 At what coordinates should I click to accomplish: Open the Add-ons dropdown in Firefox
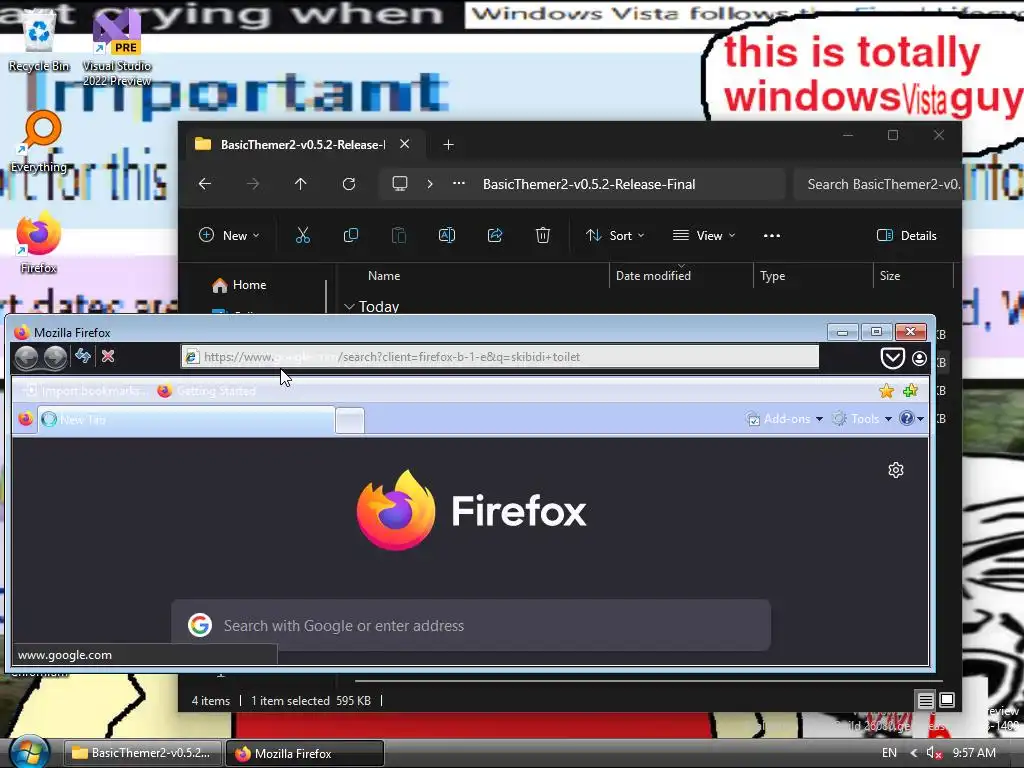784,419
